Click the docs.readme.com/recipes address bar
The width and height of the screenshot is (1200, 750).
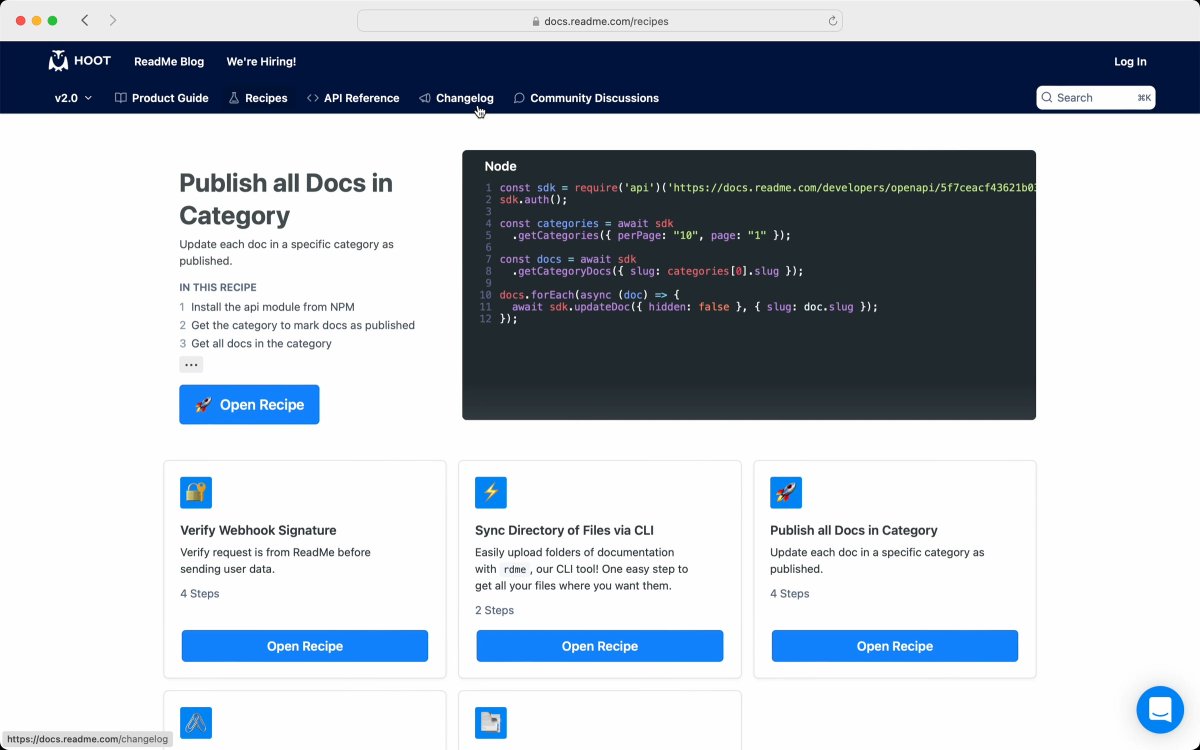click(600, 21)
